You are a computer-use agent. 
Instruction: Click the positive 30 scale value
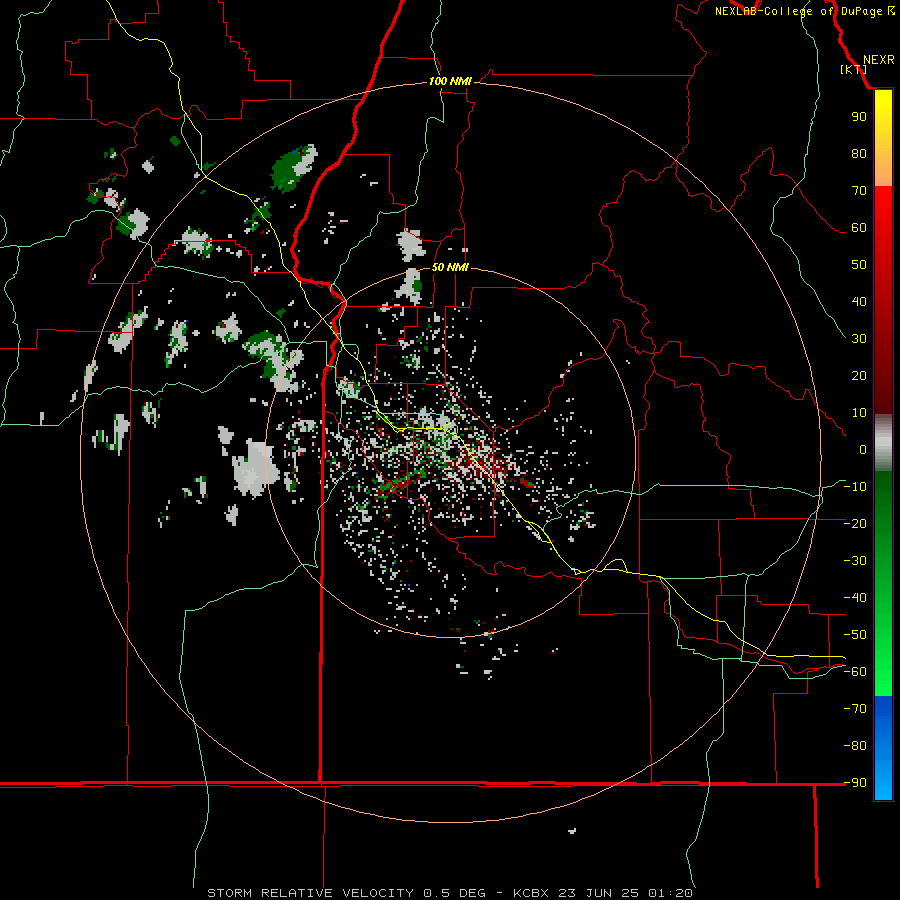[859, 339]
